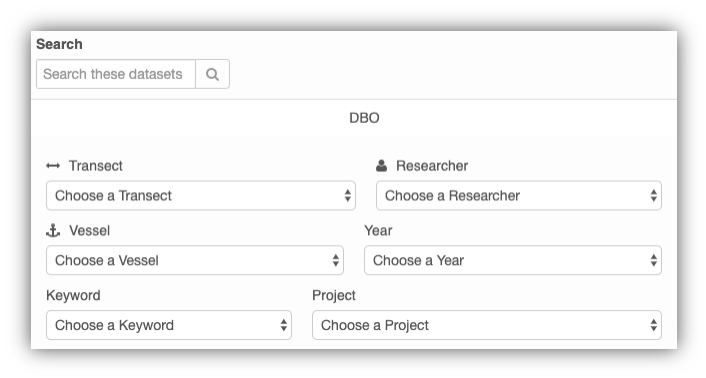This screenshot has height=378, width=706.
Task: Open the Choose a Vessel dropdown
Action: tap(195, 261)
